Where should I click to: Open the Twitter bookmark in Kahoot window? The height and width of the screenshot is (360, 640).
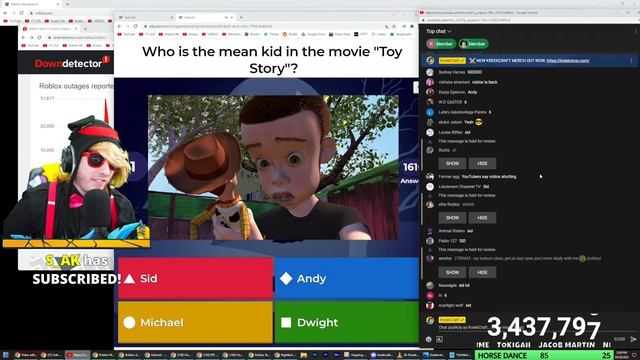tap(271, 34)
